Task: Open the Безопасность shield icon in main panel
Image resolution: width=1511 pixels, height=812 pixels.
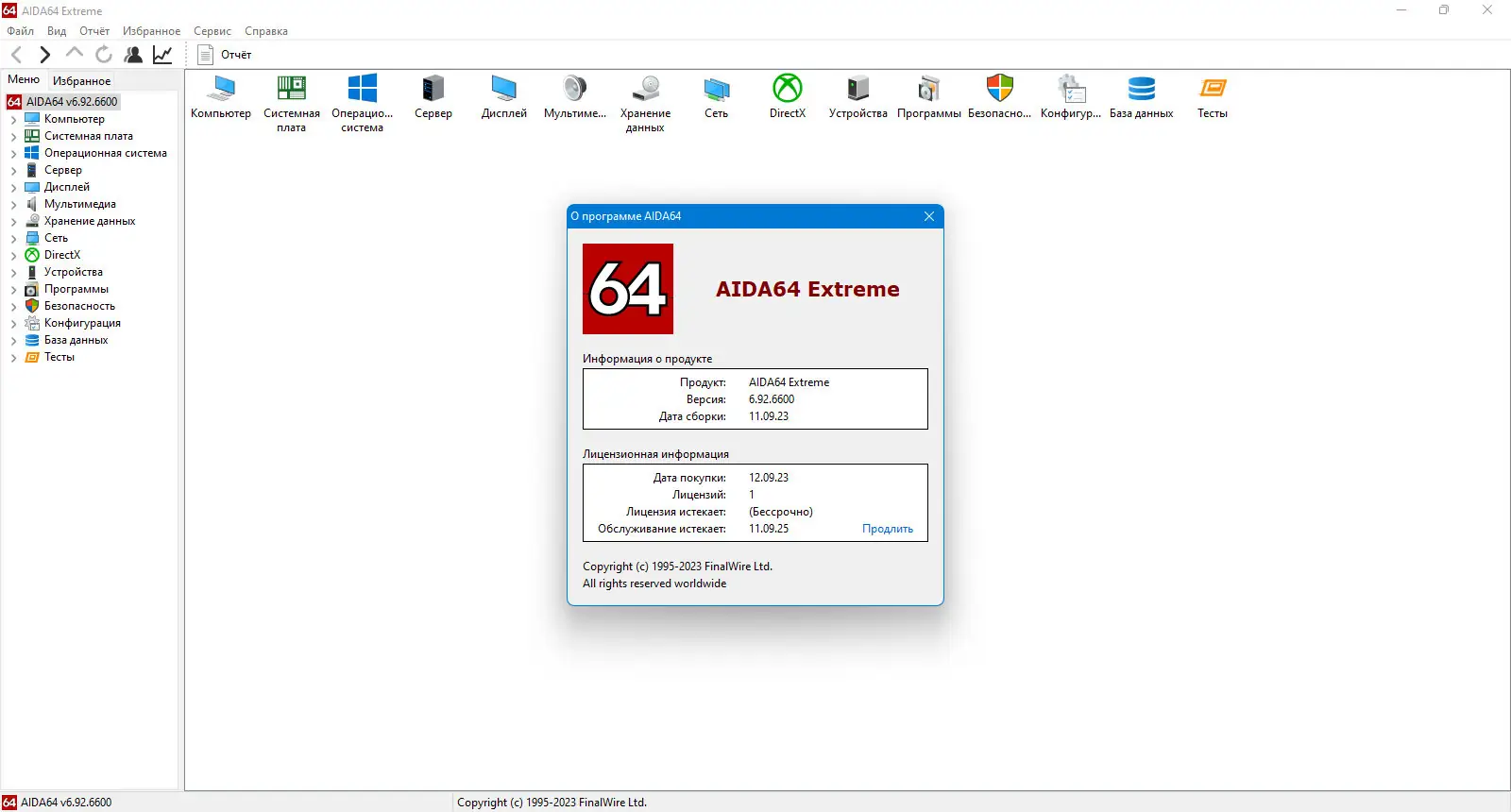Action: click(1000, 96)
